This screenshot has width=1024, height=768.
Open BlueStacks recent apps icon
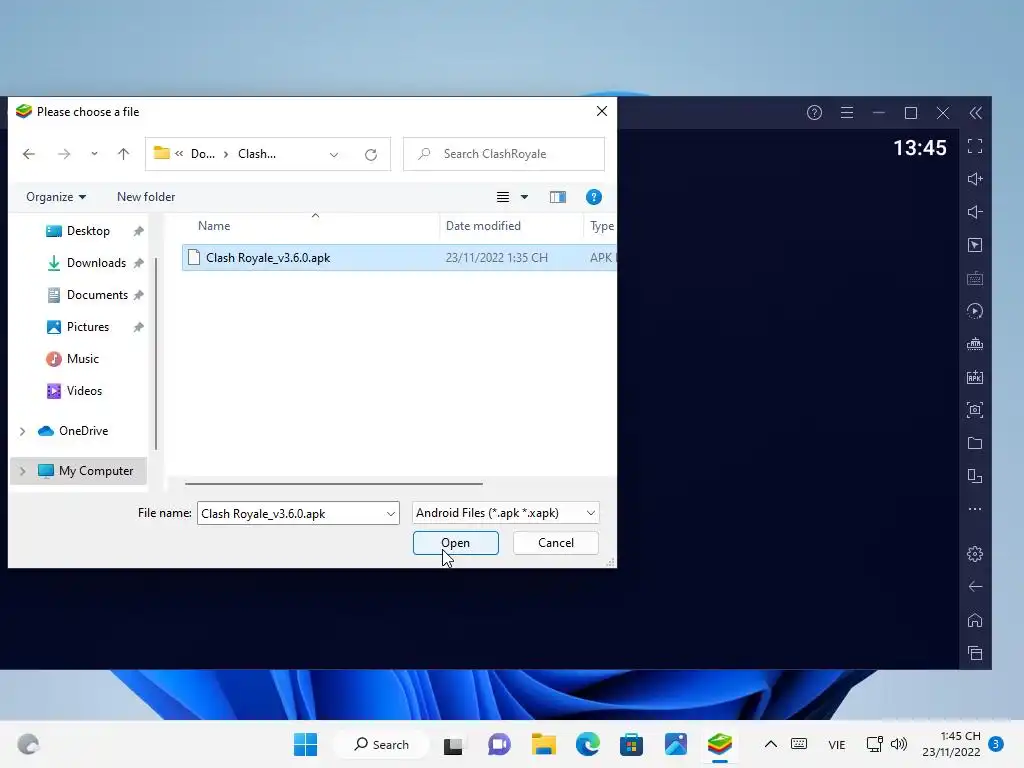coord(974,653)
